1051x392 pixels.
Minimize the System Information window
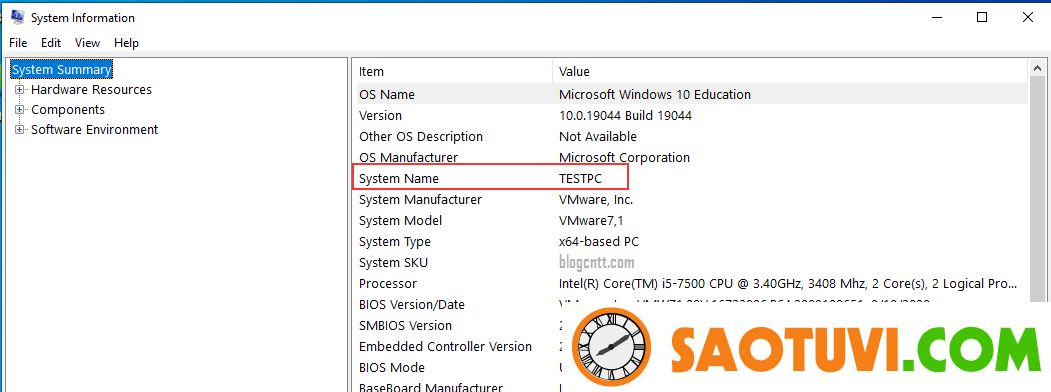click(x=936, y=17)
